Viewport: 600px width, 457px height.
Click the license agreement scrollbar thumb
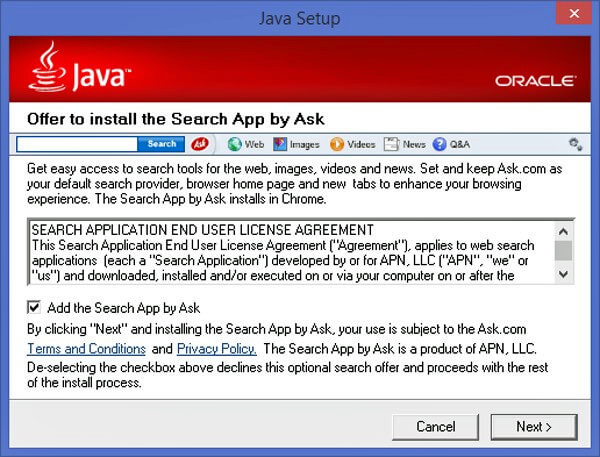563,250
